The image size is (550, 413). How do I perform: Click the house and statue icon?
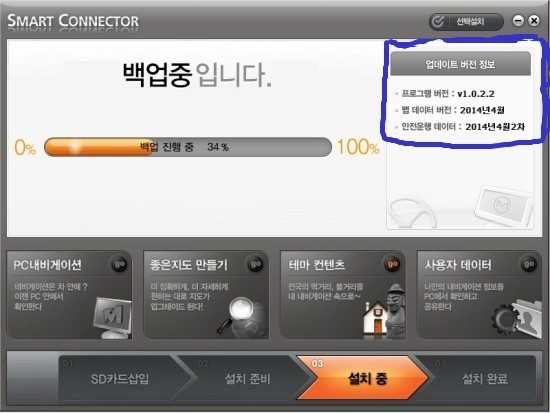(x=384, y=311)
